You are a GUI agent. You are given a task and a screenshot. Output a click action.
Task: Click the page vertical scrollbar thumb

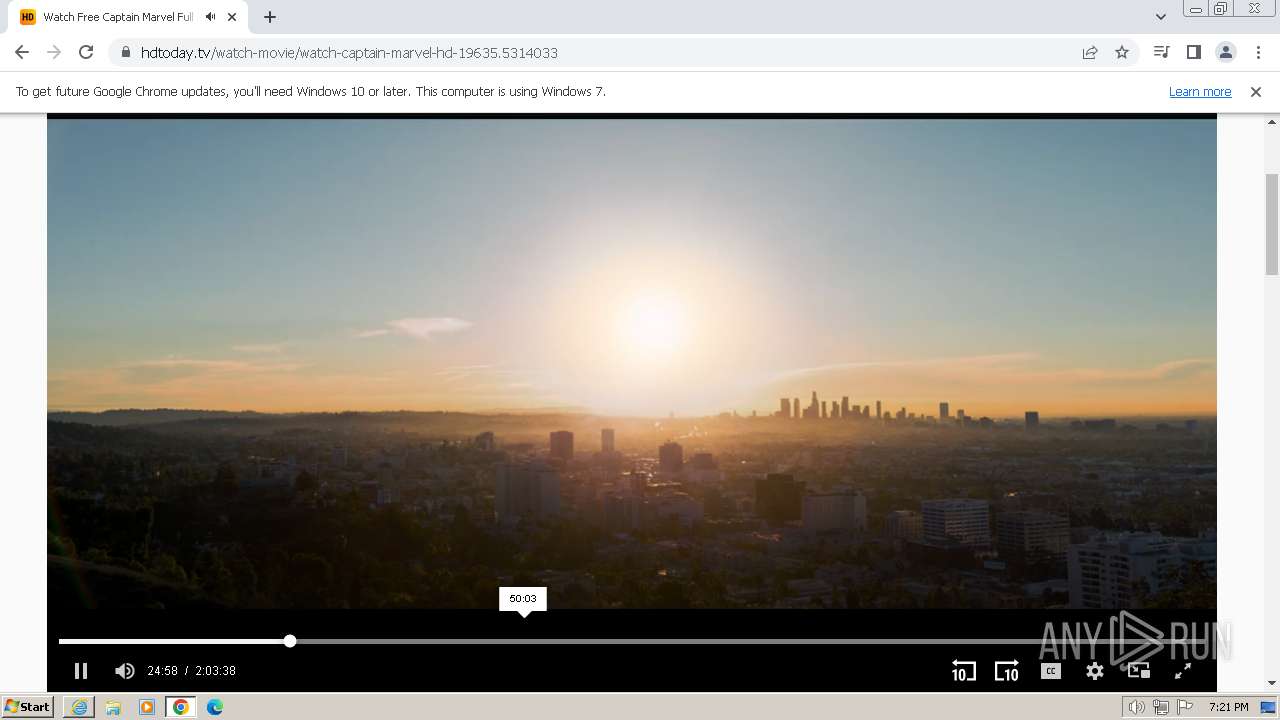pyautogui.click(x=1272, y=224)
